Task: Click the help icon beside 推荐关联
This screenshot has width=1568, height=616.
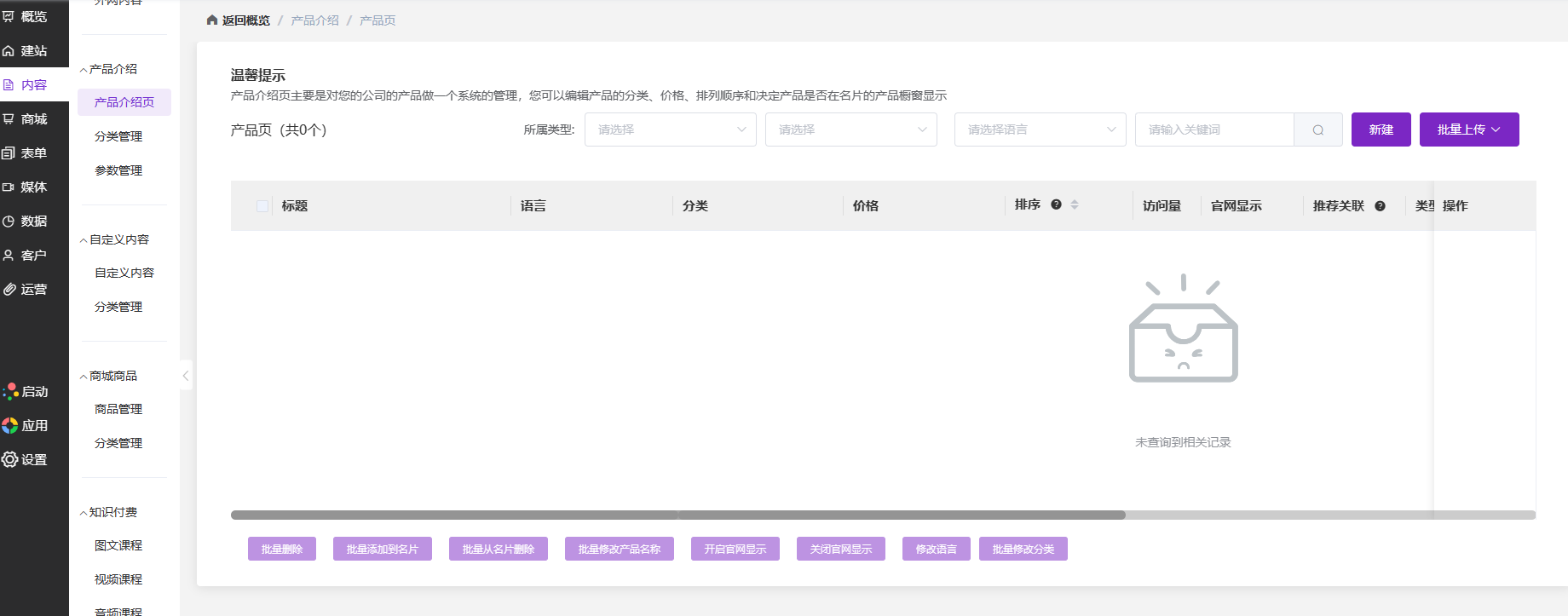Action: pos(1380,205)
